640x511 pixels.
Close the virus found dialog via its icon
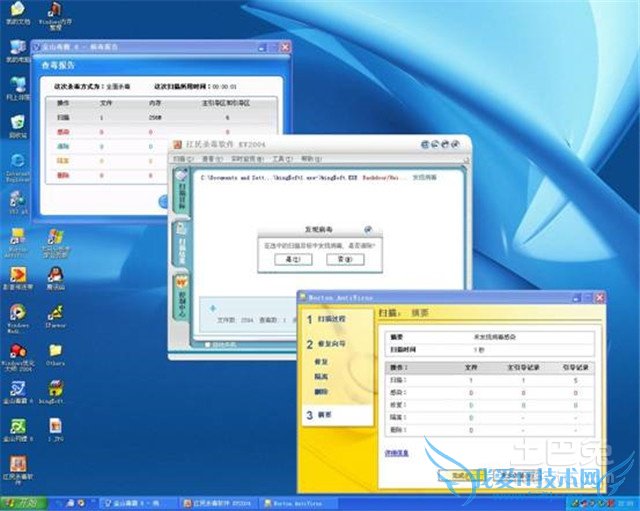point(368,229)
